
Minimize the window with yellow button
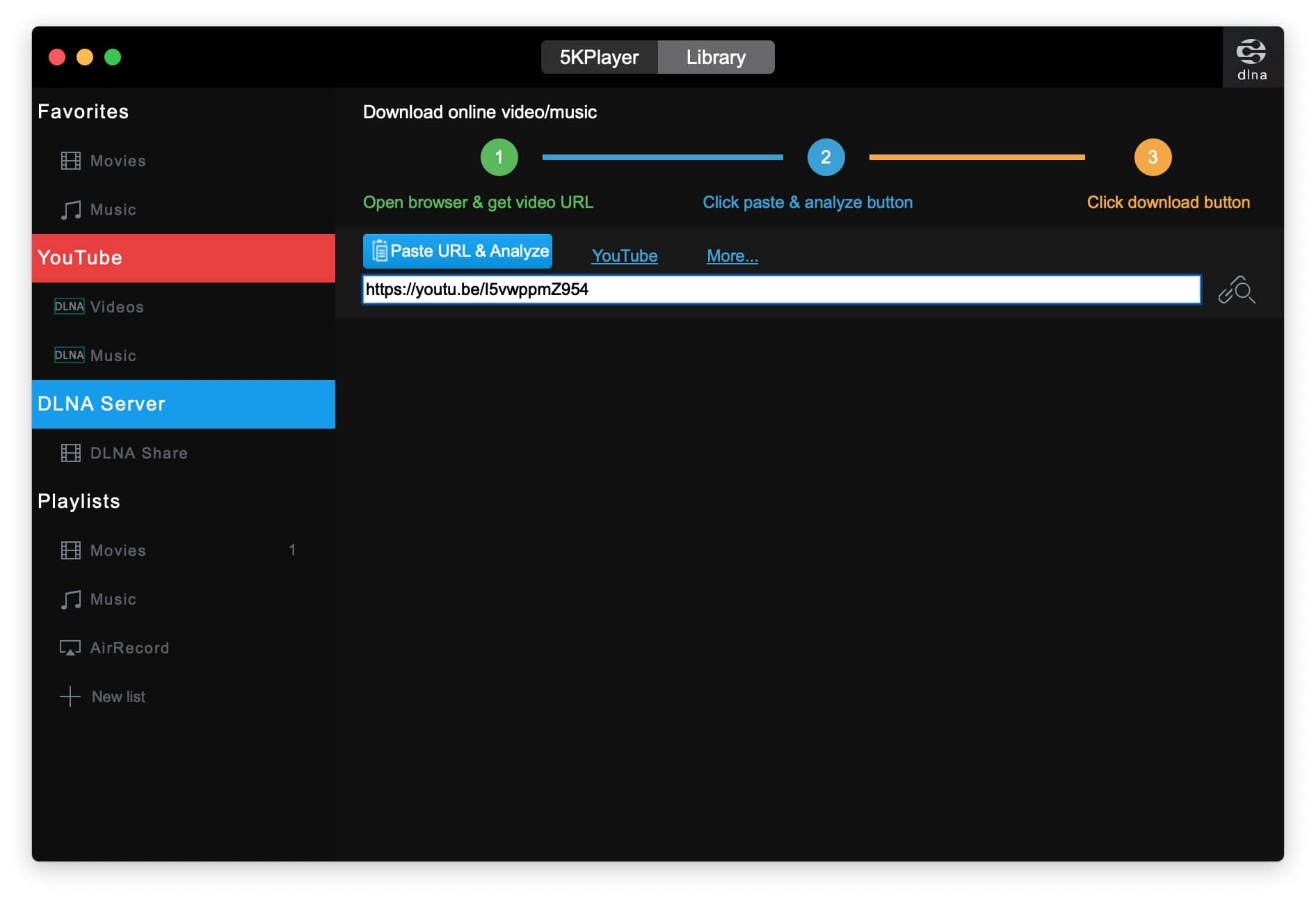click(85, 57)
